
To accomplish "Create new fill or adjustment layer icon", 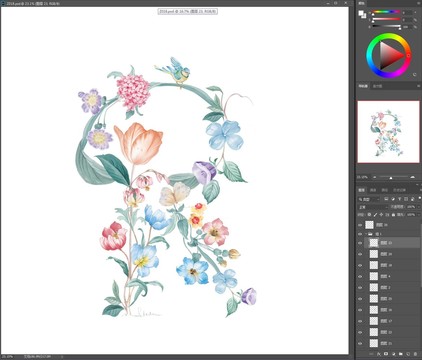I will [x=394, y=354].
